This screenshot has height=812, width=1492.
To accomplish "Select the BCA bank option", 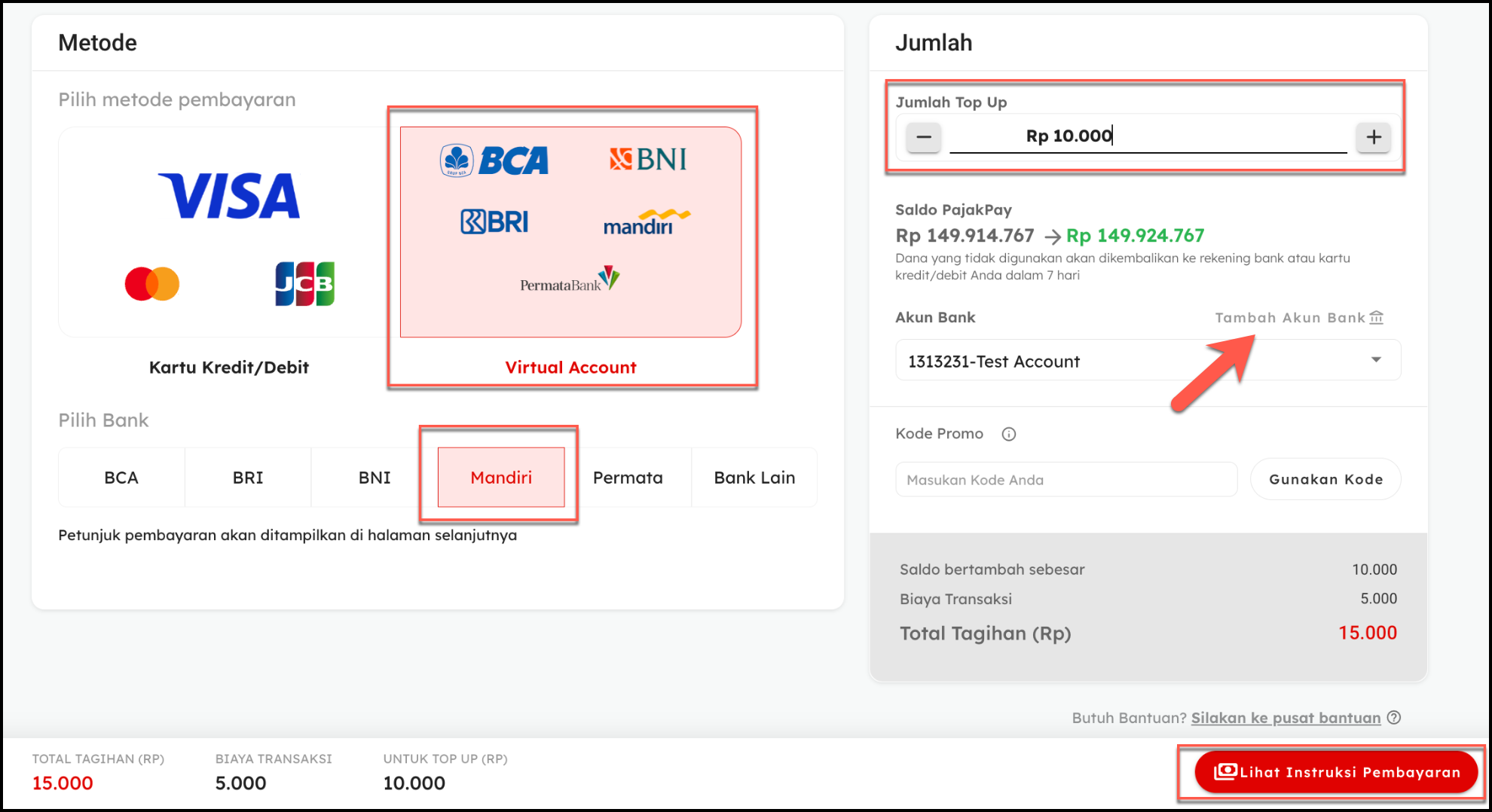I will [121, 478].
